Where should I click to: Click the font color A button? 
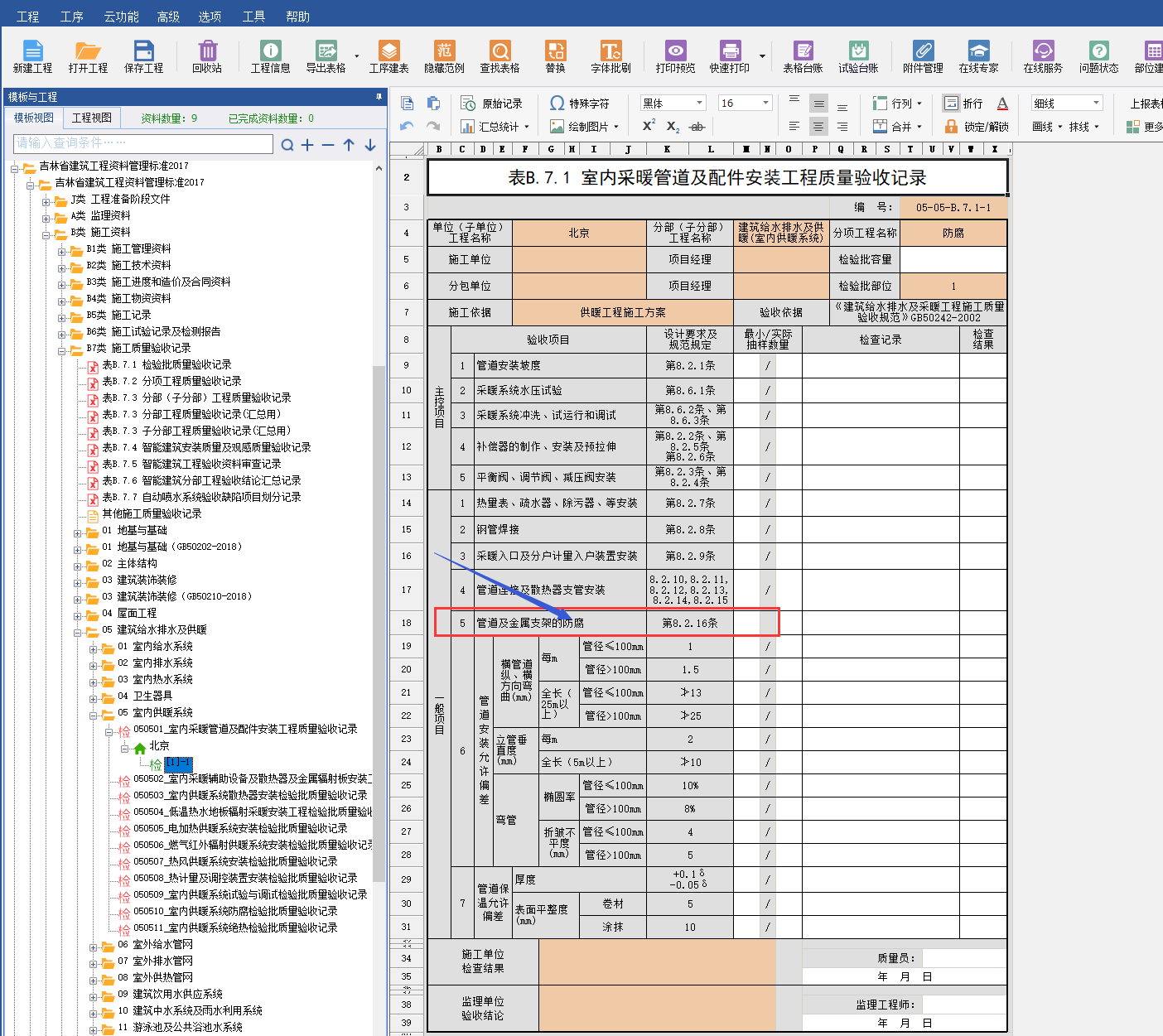click(x=1002, y=104)
